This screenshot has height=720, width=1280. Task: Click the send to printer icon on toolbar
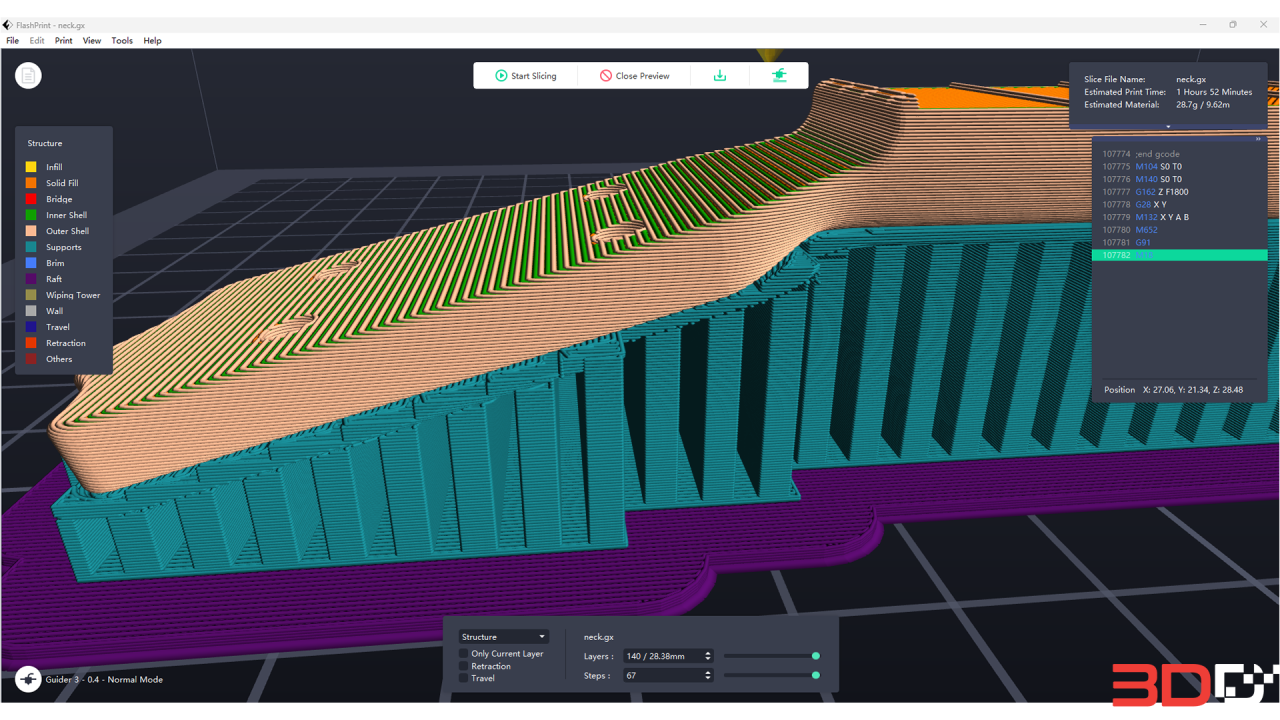pyautogui.click(x=779, y=75)
